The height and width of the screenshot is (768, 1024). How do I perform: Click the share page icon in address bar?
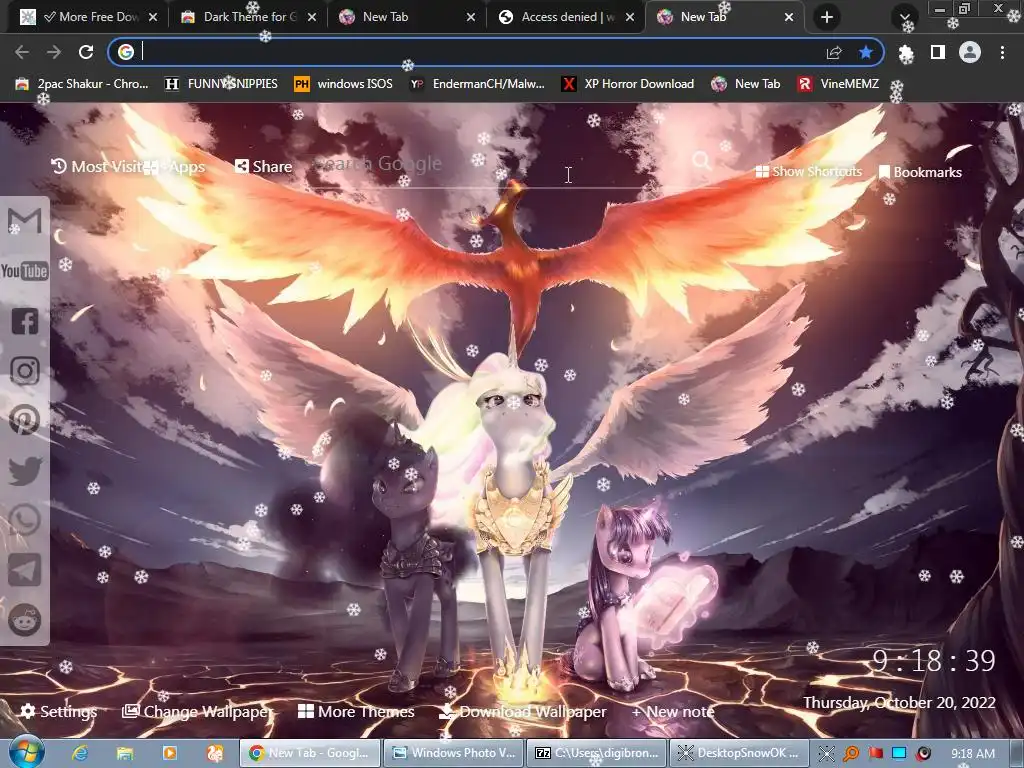click(x=834, y=52)
